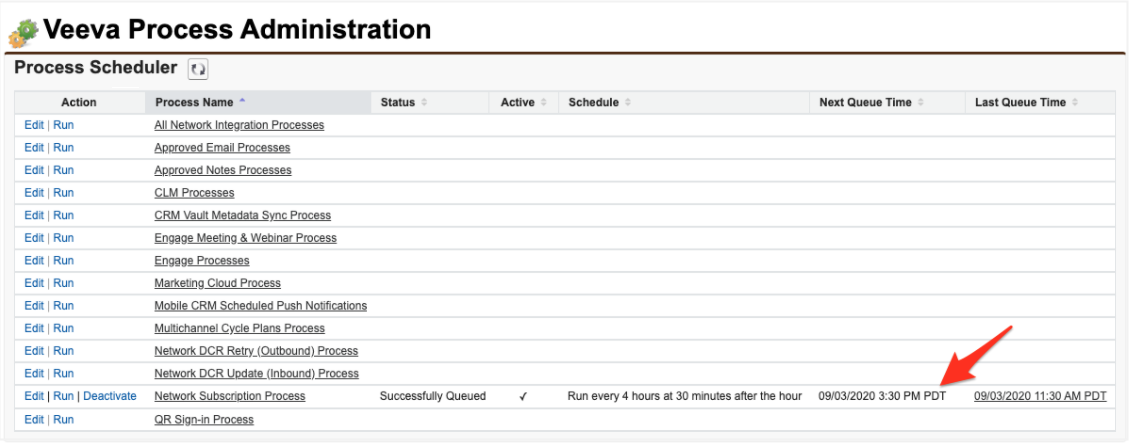Open Approved Notes Processes link
1129x445 pixels.
pyautogui.click(x=223, y=170)
